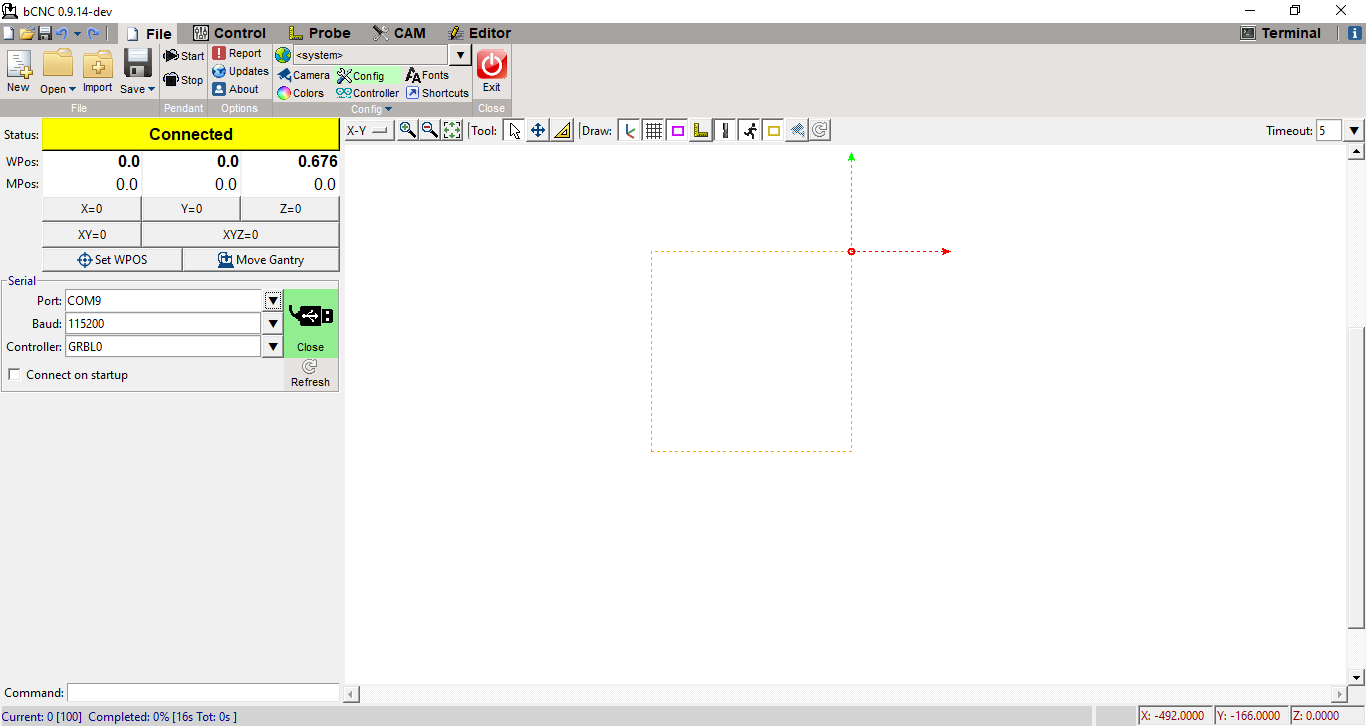Viewport: 1366px width, 726px height.
Task: Click the XY=0 button
Action: [92, 235]
